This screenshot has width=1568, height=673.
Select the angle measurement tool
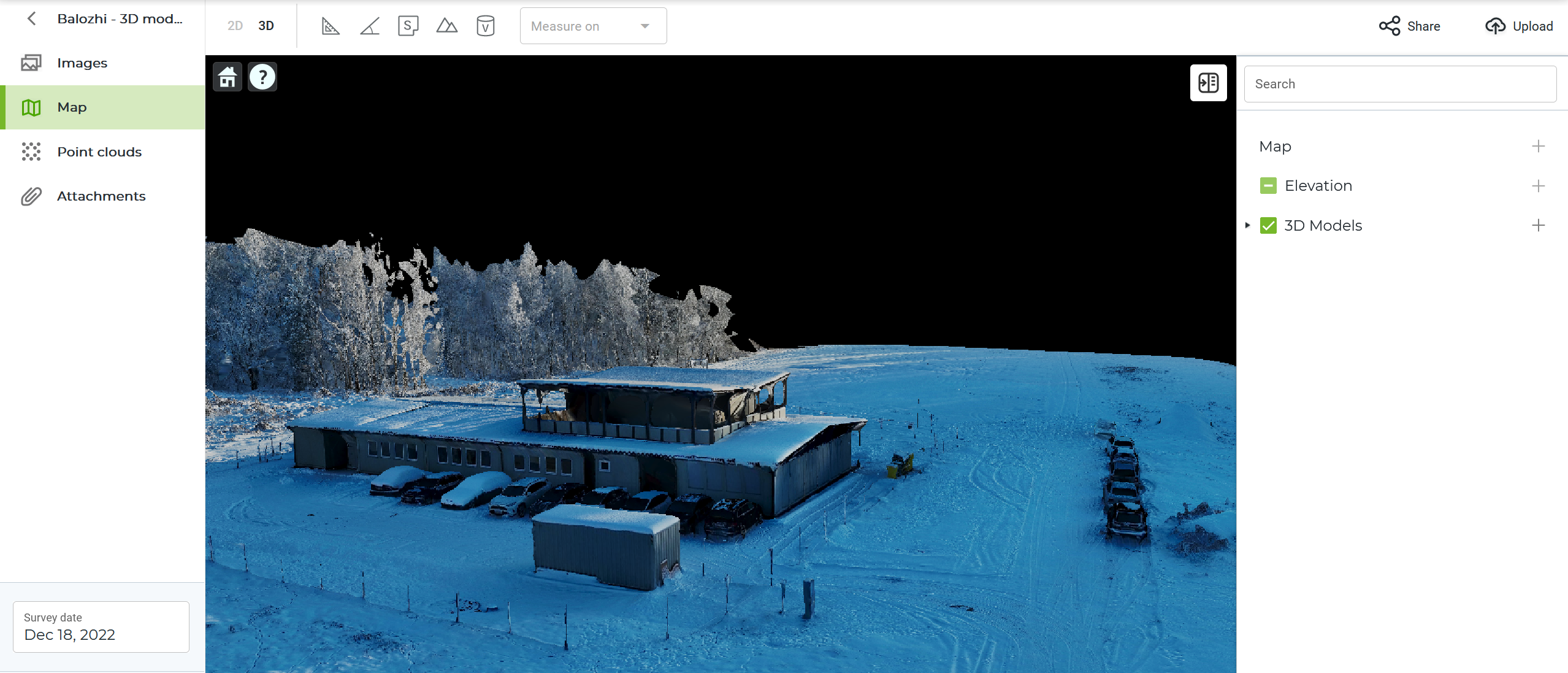pyautogui.click(x=369, y=26)
